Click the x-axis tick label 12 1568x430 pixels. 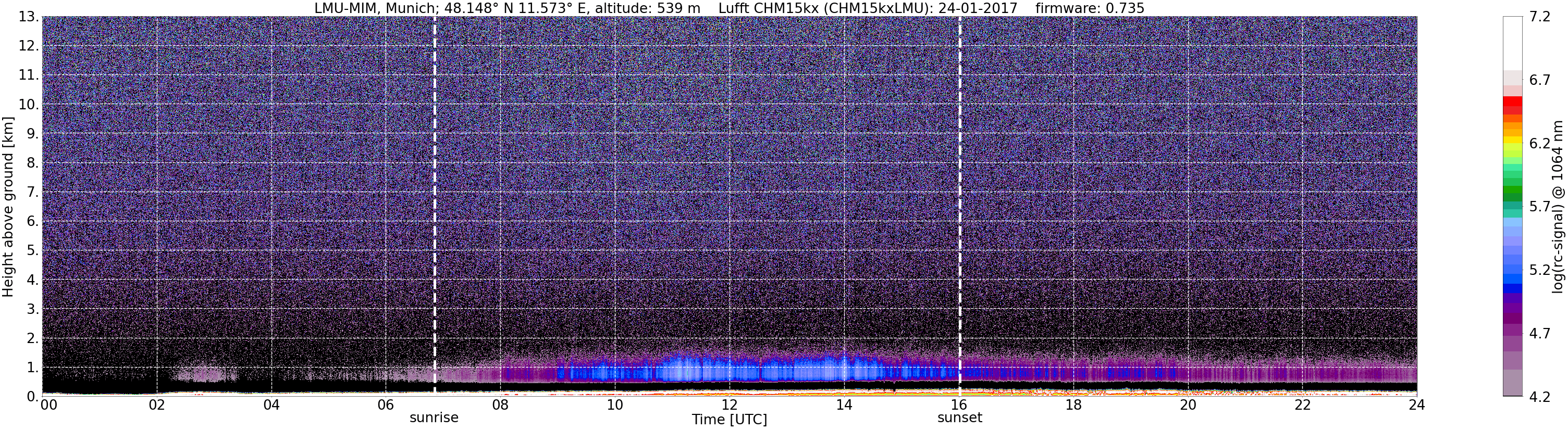[729, 405]
